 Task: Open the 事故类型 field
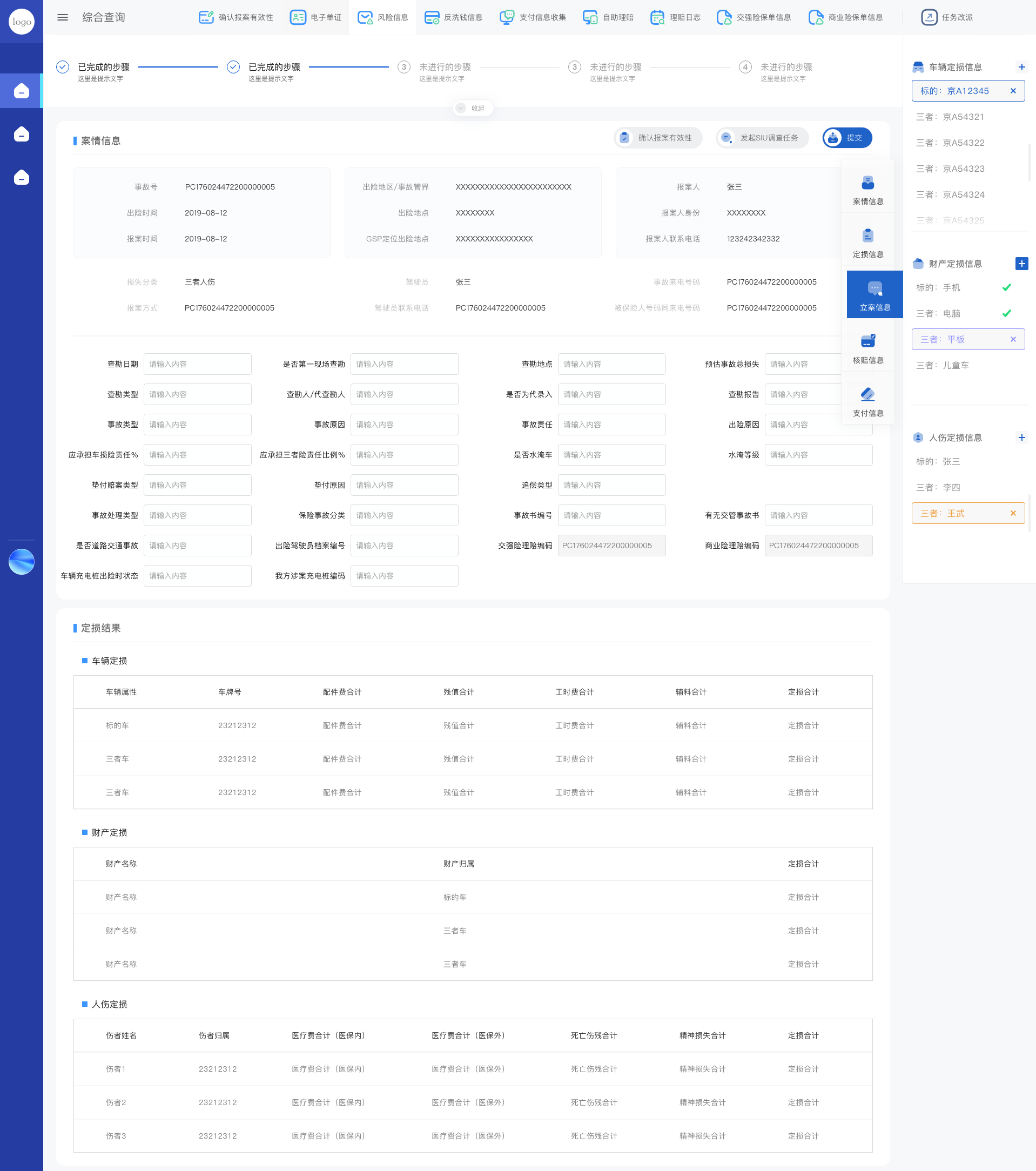click(x=197, y=425)
